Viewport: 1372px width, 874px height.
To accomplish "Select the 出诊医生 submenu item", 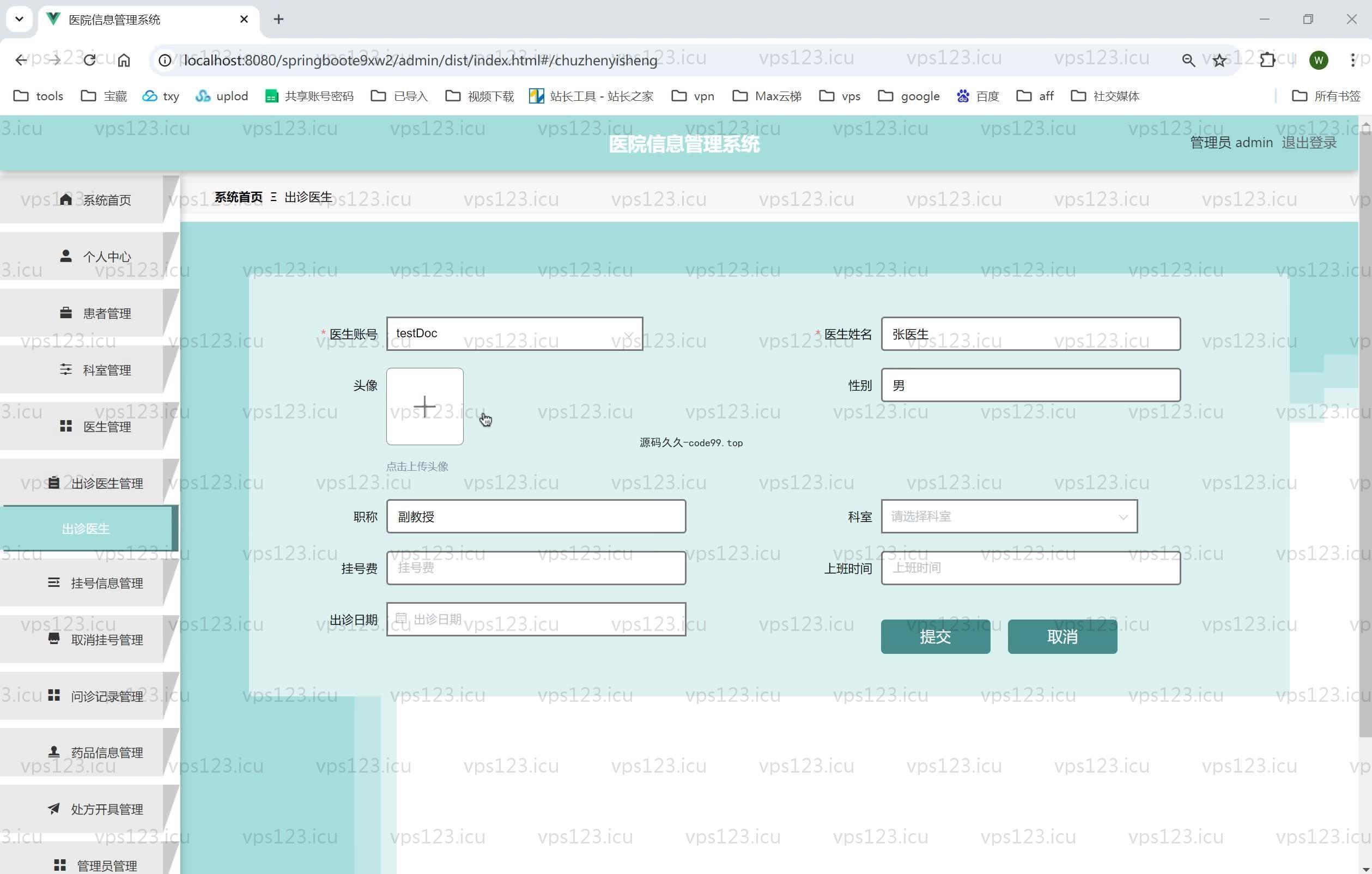I will click(89, 528).
